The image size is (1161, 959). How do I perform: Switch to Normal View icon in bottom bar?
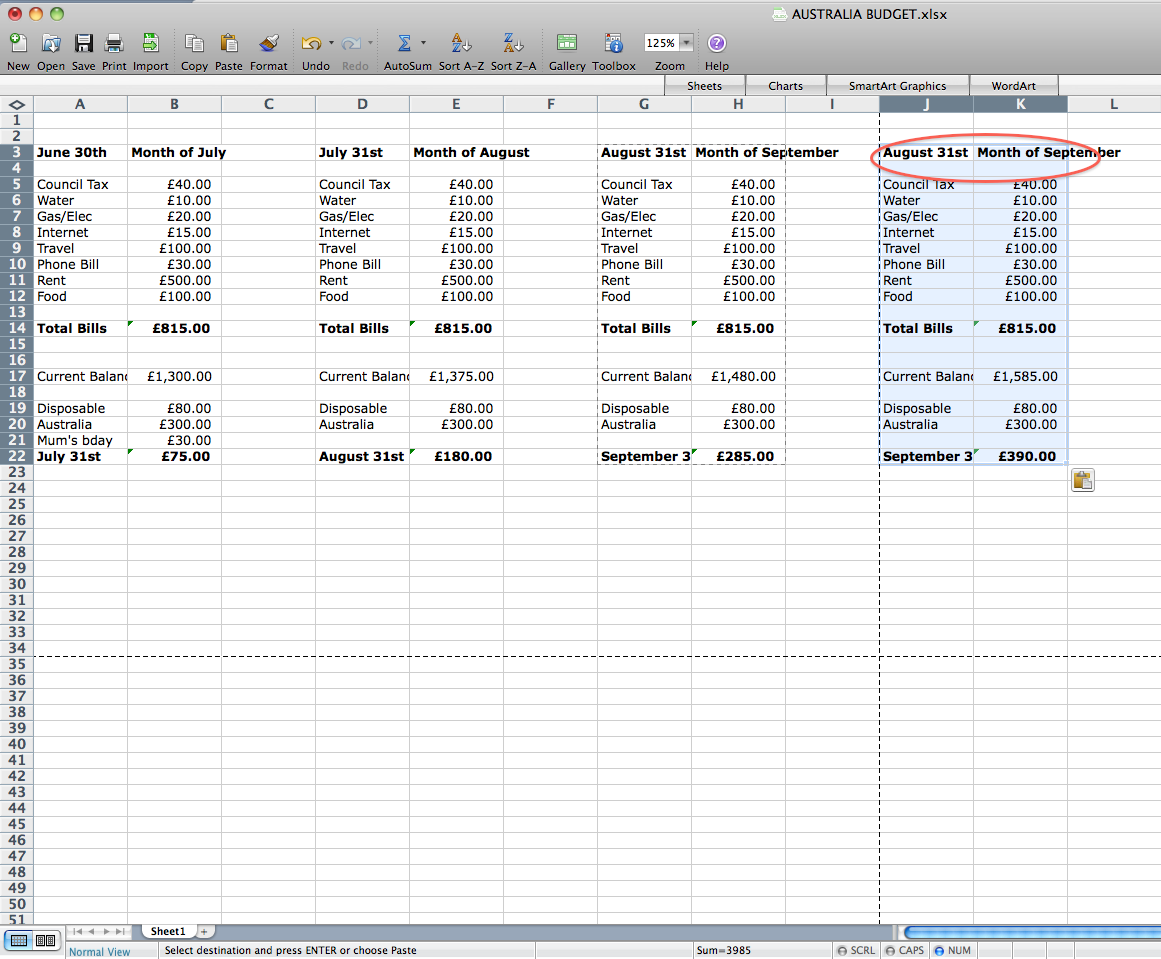pyautogui.click(x=19, y=940)
